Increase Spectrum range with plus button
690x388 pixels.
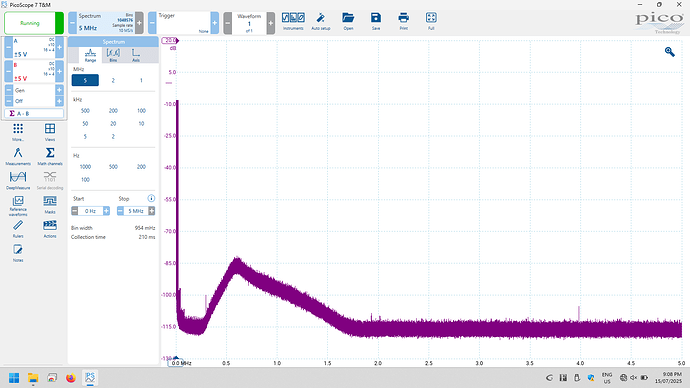pos(139,23)
